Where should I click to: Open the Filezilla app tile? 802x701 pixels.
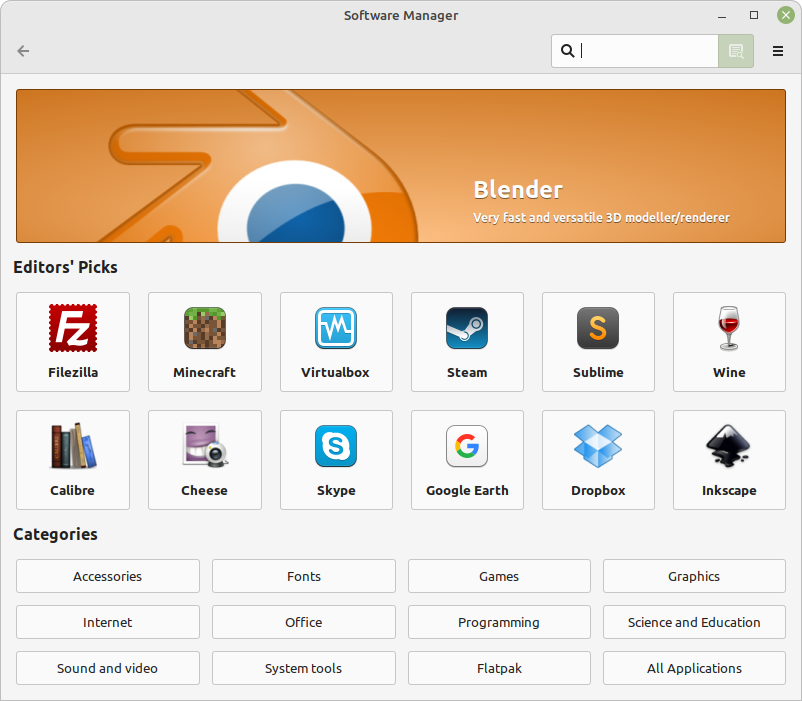pos(73,342)
